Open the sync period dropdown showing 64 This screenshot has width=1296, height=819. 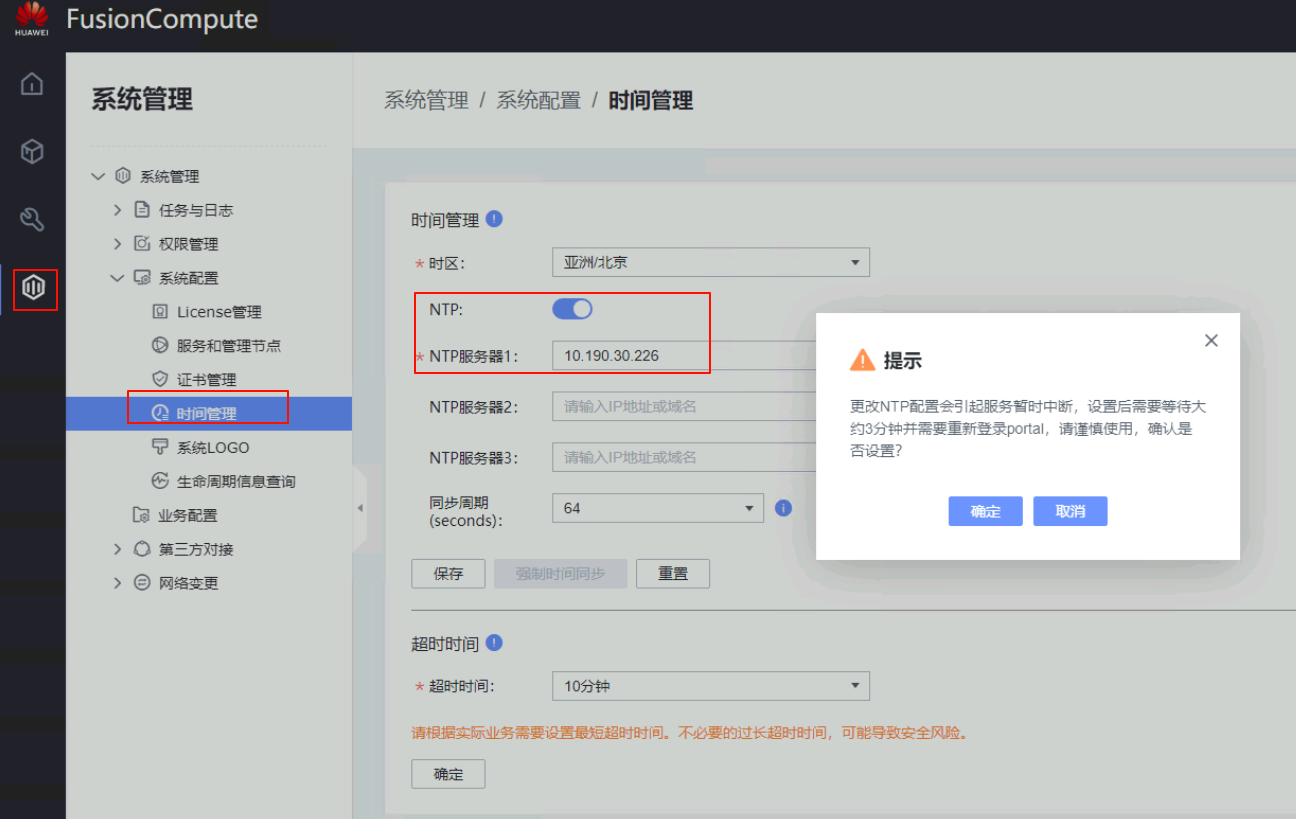657,508
